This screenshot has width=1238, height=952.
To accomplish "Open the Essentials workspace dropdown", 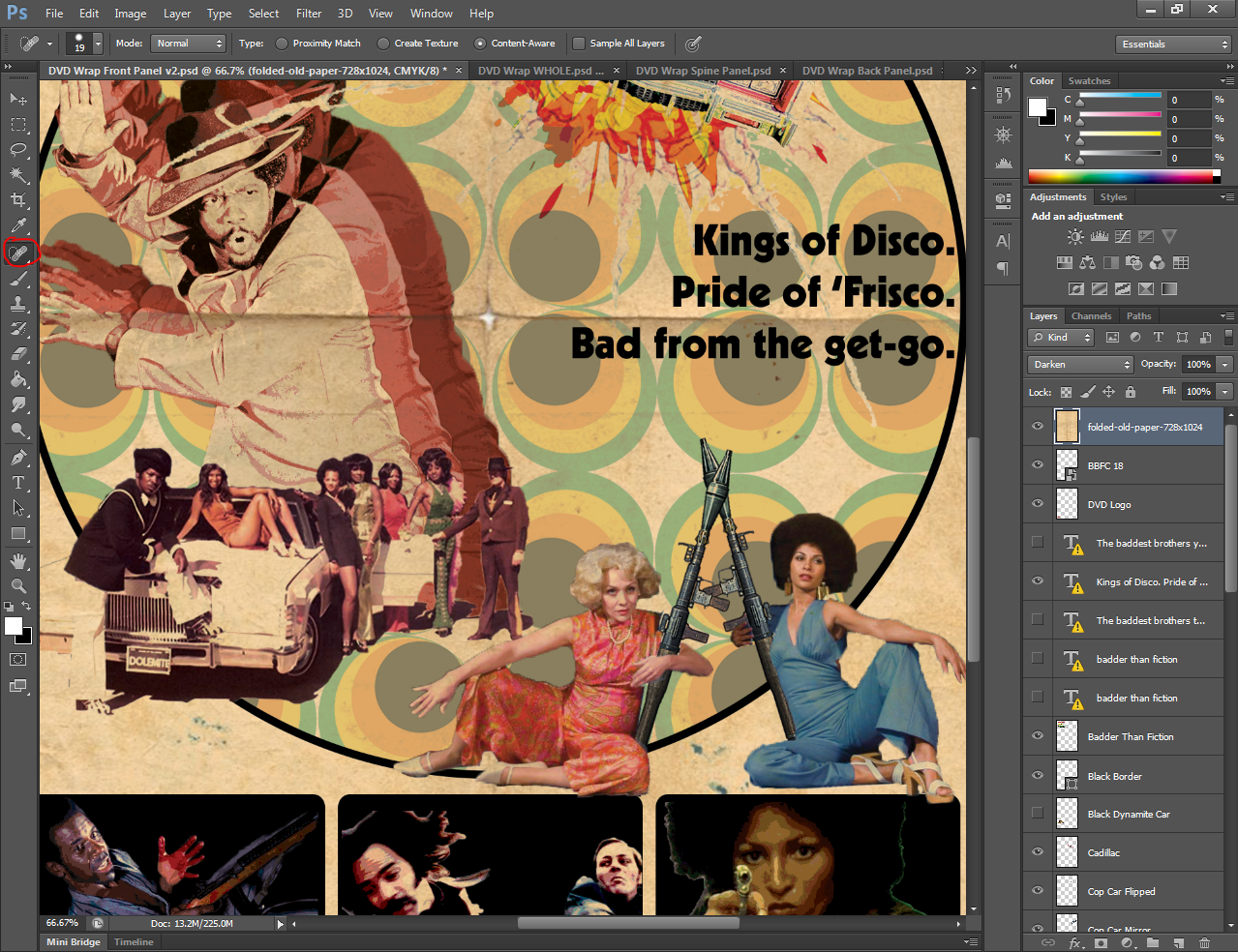I will 1172,45.
